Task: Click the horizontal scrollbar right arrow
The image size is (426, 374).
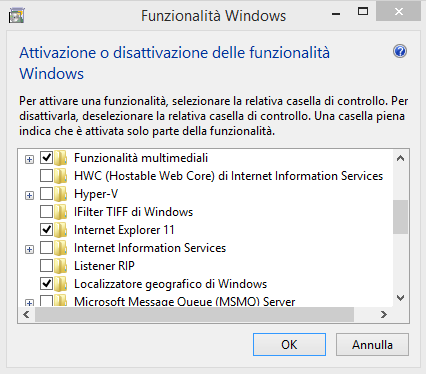Action: tap(384, 314)
